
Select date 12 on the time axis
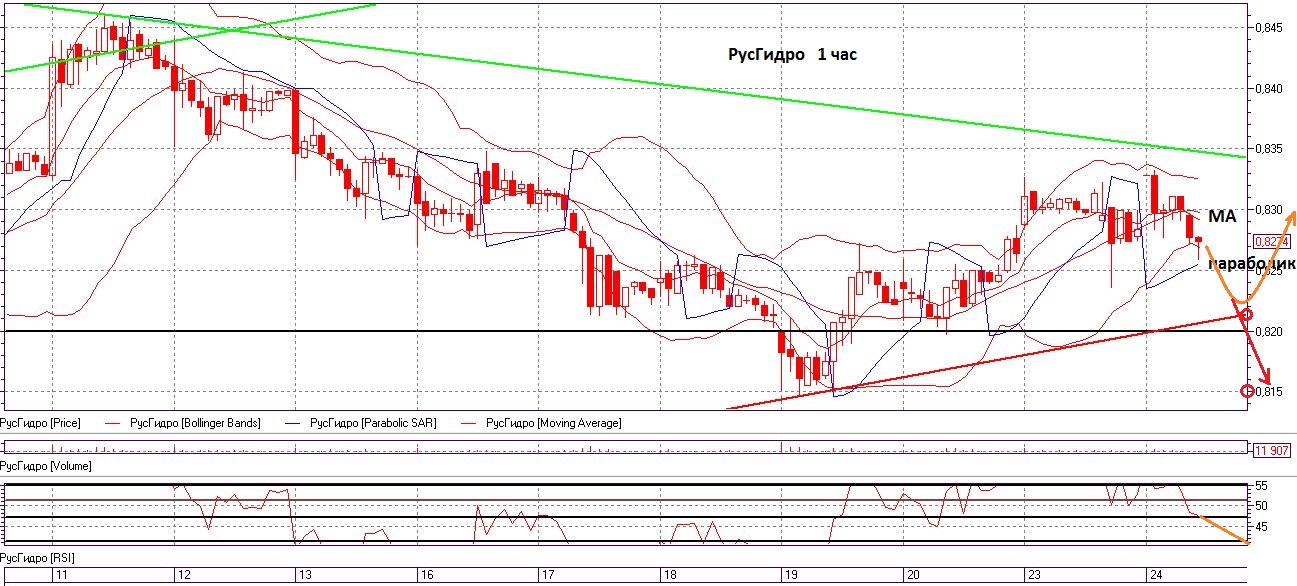tap(183, 576)
